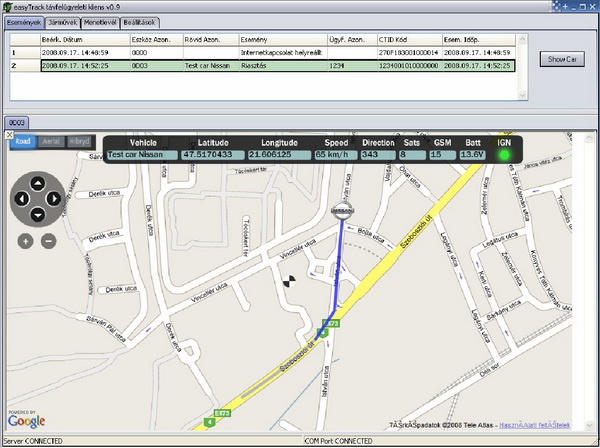600x448 pixels.
Task: Click the Show Car button
Action: coord(562,59)
